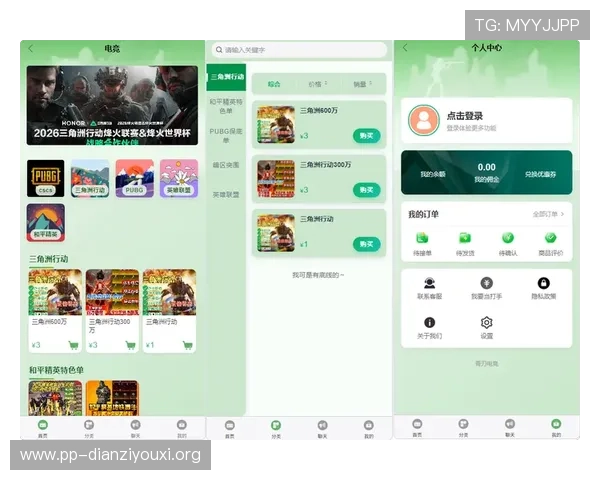
Task: Tap 我的 nav icon on 电竞 screen
Action: 182,425
